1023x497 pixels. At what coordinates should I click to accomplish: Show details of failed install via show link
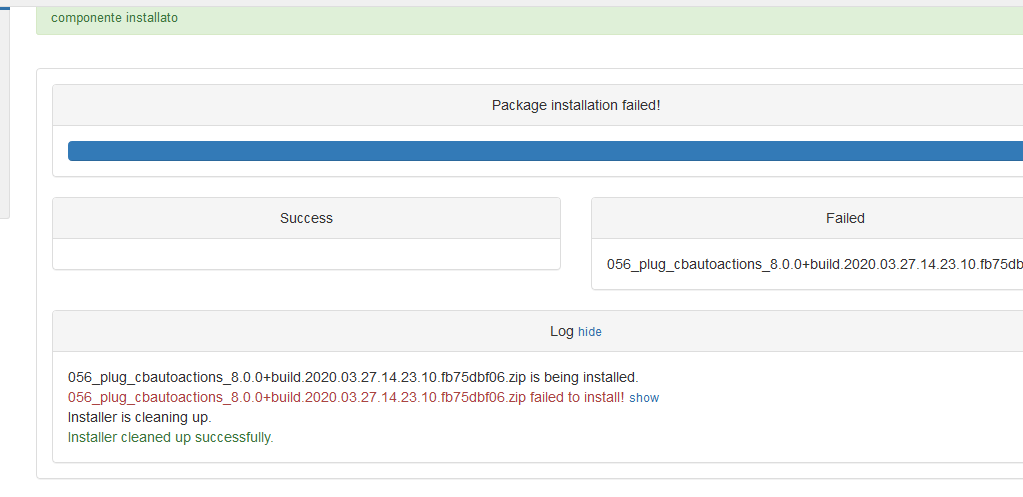644,397
